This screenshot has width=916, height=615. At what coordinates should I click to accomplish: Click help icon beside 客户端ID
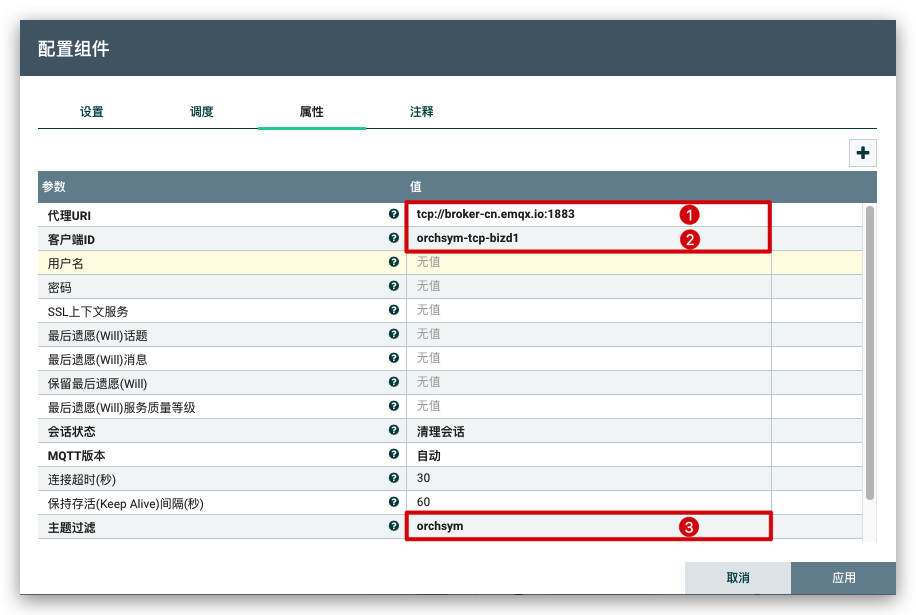pyautogui.click(x=394, y=238)
